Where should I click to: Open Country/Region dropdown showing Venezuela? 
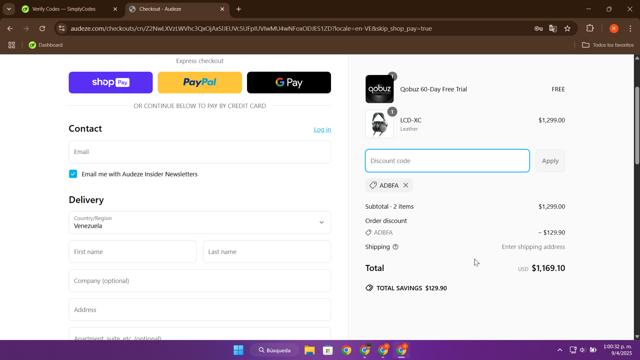(200, 222)
